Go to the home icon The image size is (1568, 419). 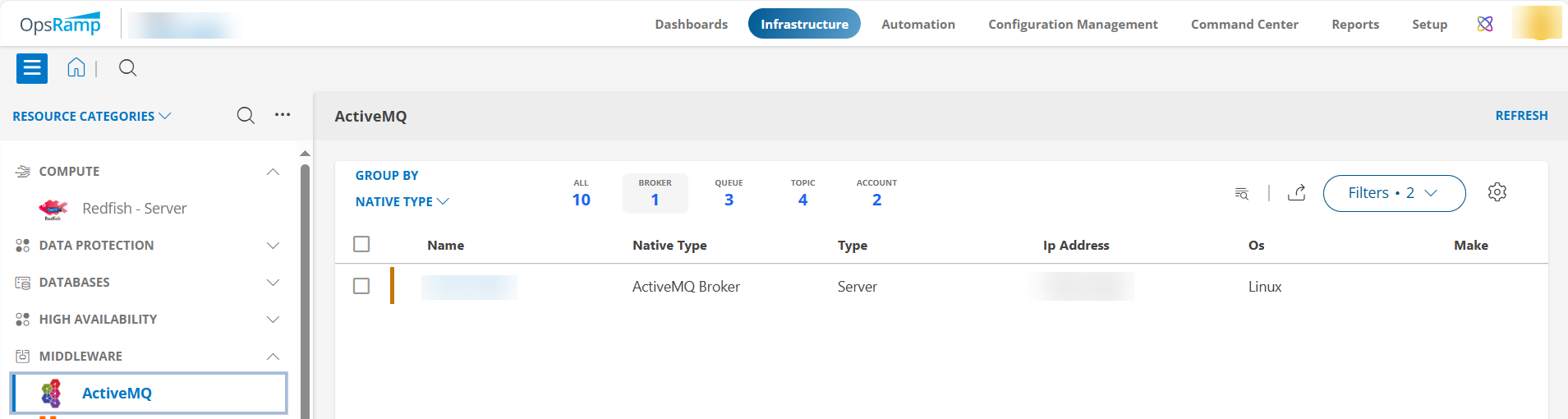pos(76,67)
